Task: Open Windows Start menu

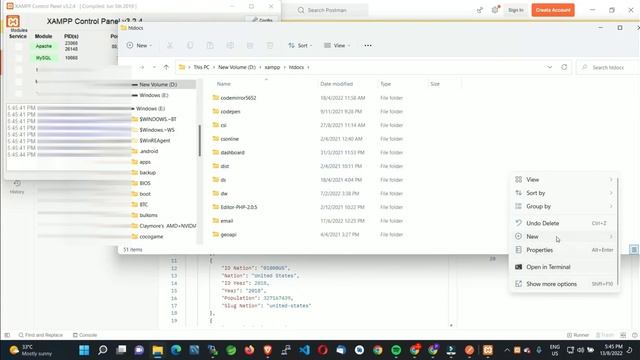Action: pyautogui.click(x=84, y=350)
